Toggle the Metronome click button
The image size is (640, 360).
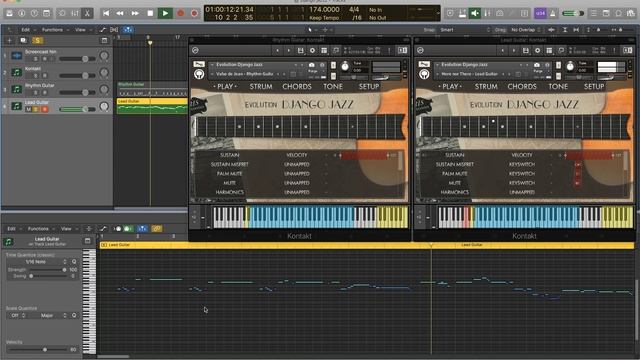click(x=553, y=13)
